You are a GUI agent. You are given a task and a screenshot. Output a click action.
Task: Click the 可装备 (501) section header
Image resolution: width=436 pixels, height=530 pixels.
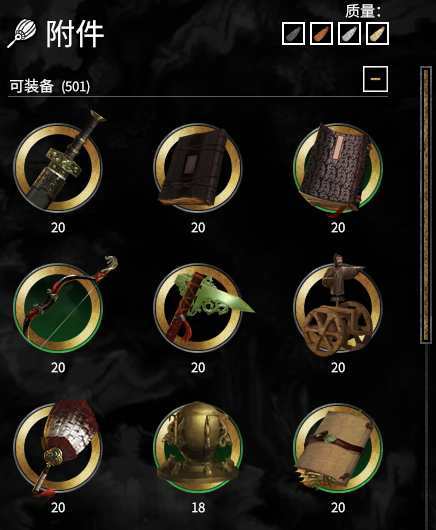coord(50,87)
